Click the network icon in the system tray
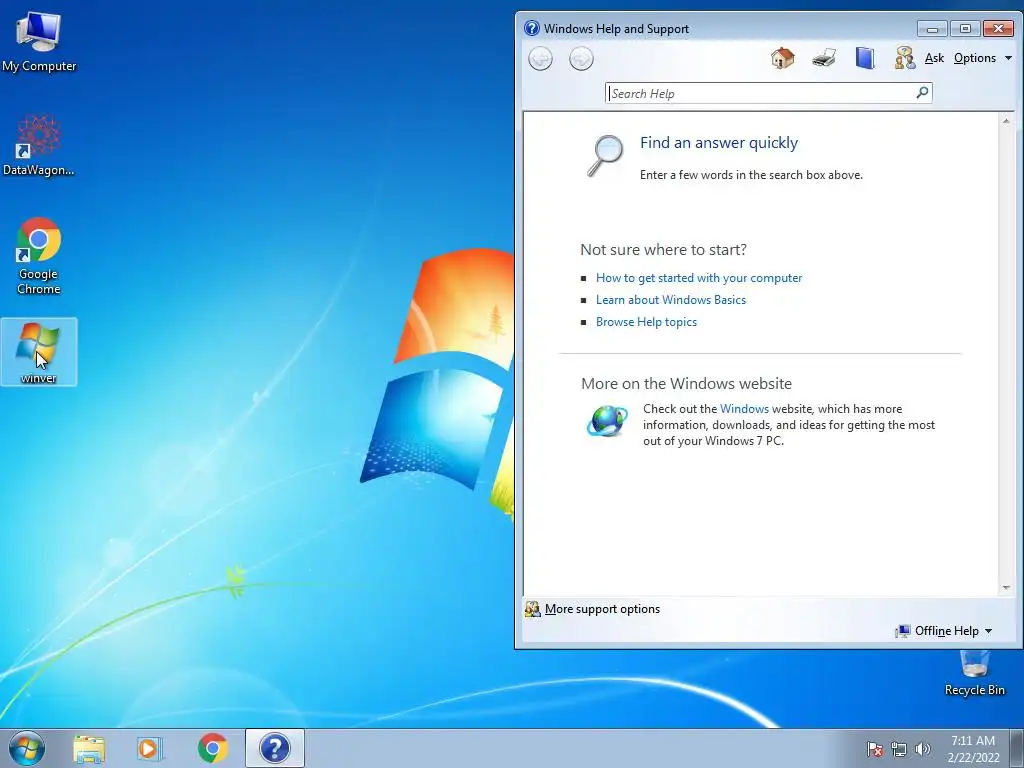 click(x=899, y=749)
